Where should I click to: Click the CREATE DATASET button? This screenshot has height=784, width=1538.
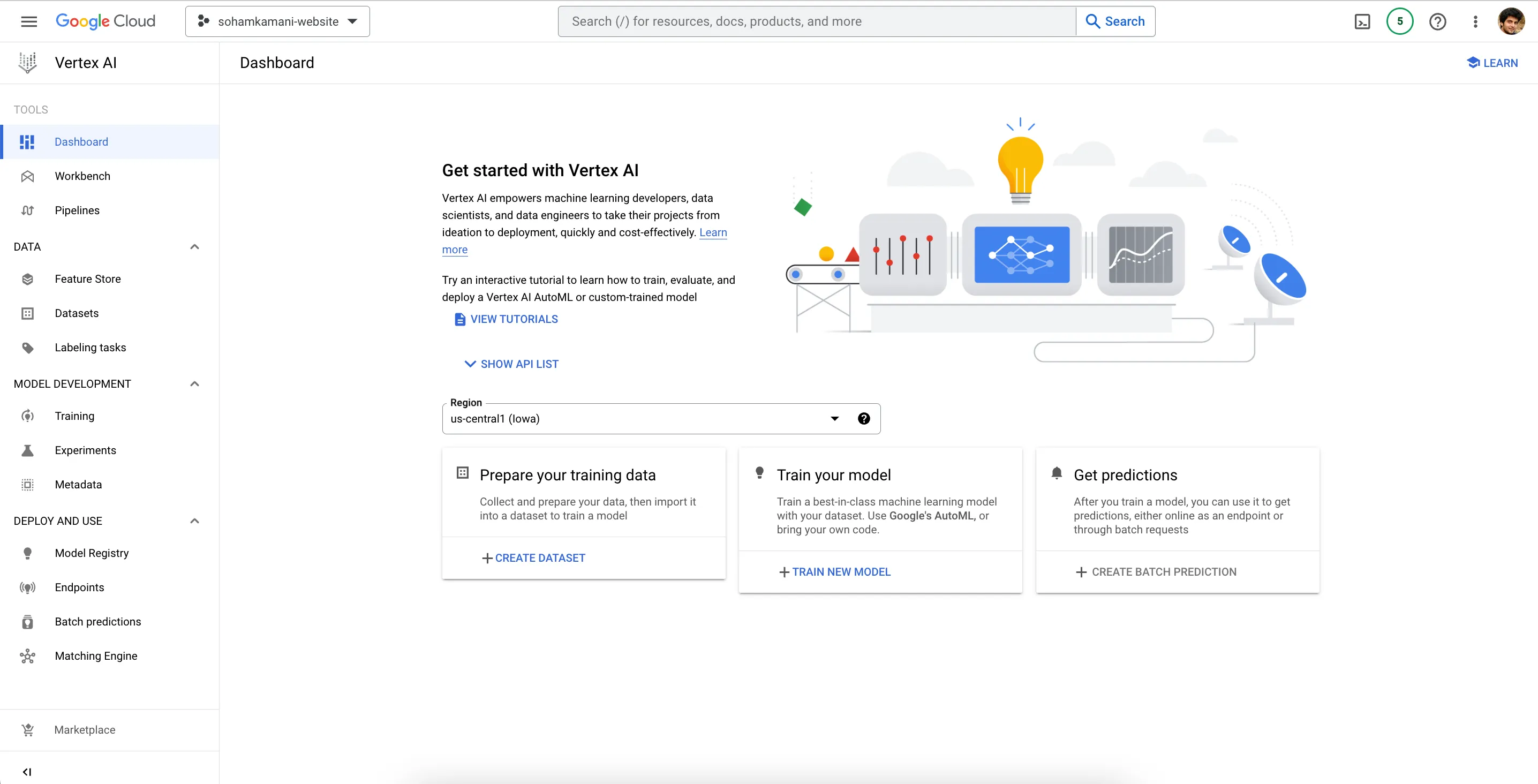(533, 557)
